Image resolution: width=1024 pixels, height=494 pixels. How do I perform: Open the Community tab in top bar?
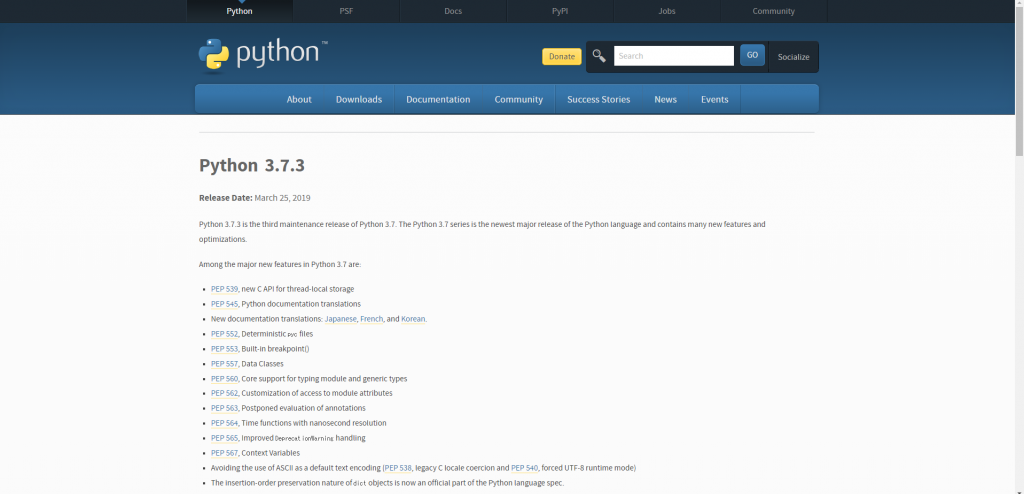(x=774, y=11)
